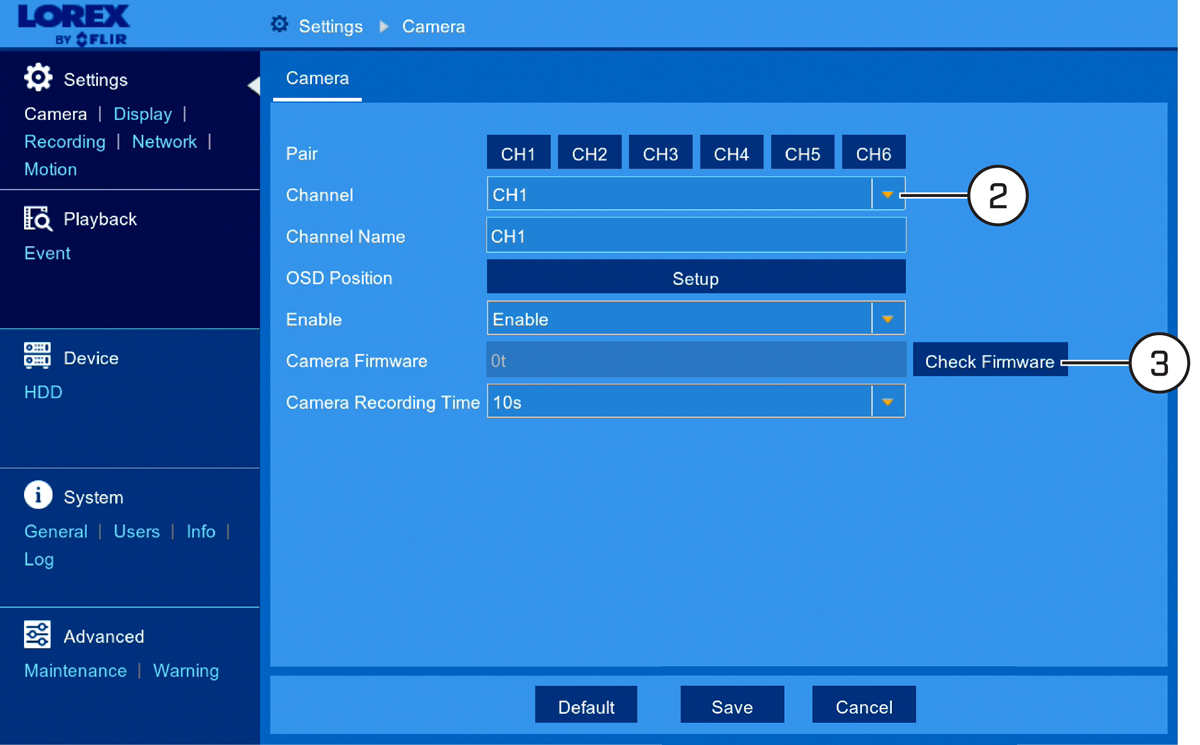Open Network settings

164,142
